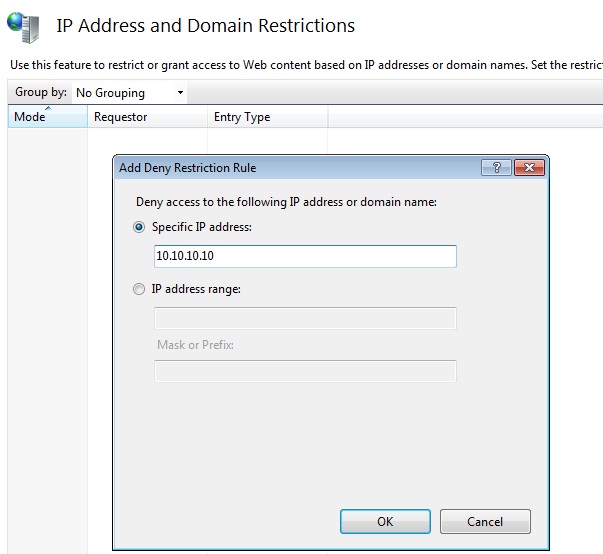Click the 'Deny access to the following' text

coord(286,202)
